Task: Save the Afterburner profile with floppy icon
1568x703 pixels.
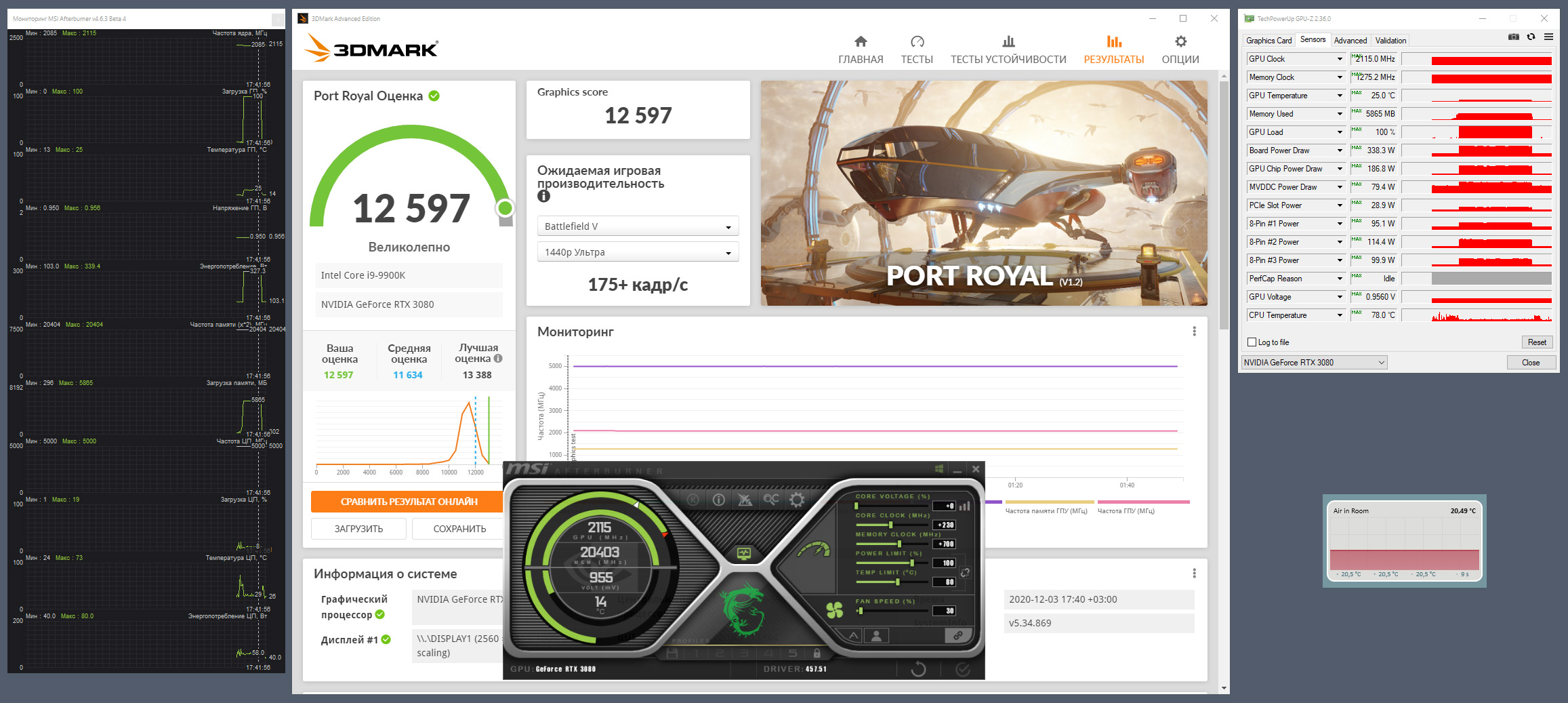Action: tap(672, 654)
